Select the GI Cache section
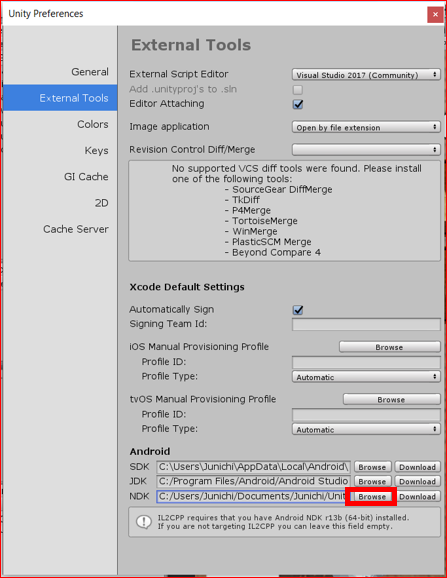The width and height of the screenshot is (447, 578). point(86,177)
